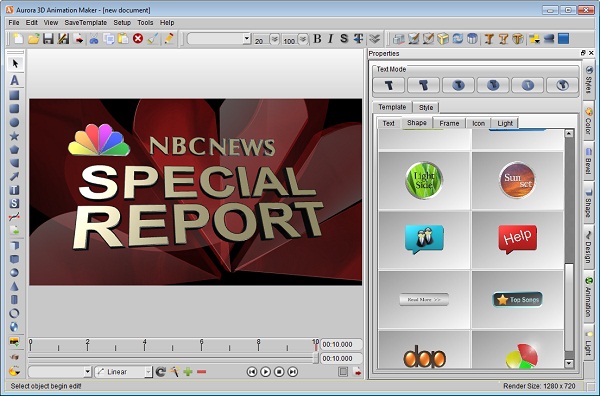Pick the Light Side green shape template
The image size is (600, 396).
(x=424, y=180)
